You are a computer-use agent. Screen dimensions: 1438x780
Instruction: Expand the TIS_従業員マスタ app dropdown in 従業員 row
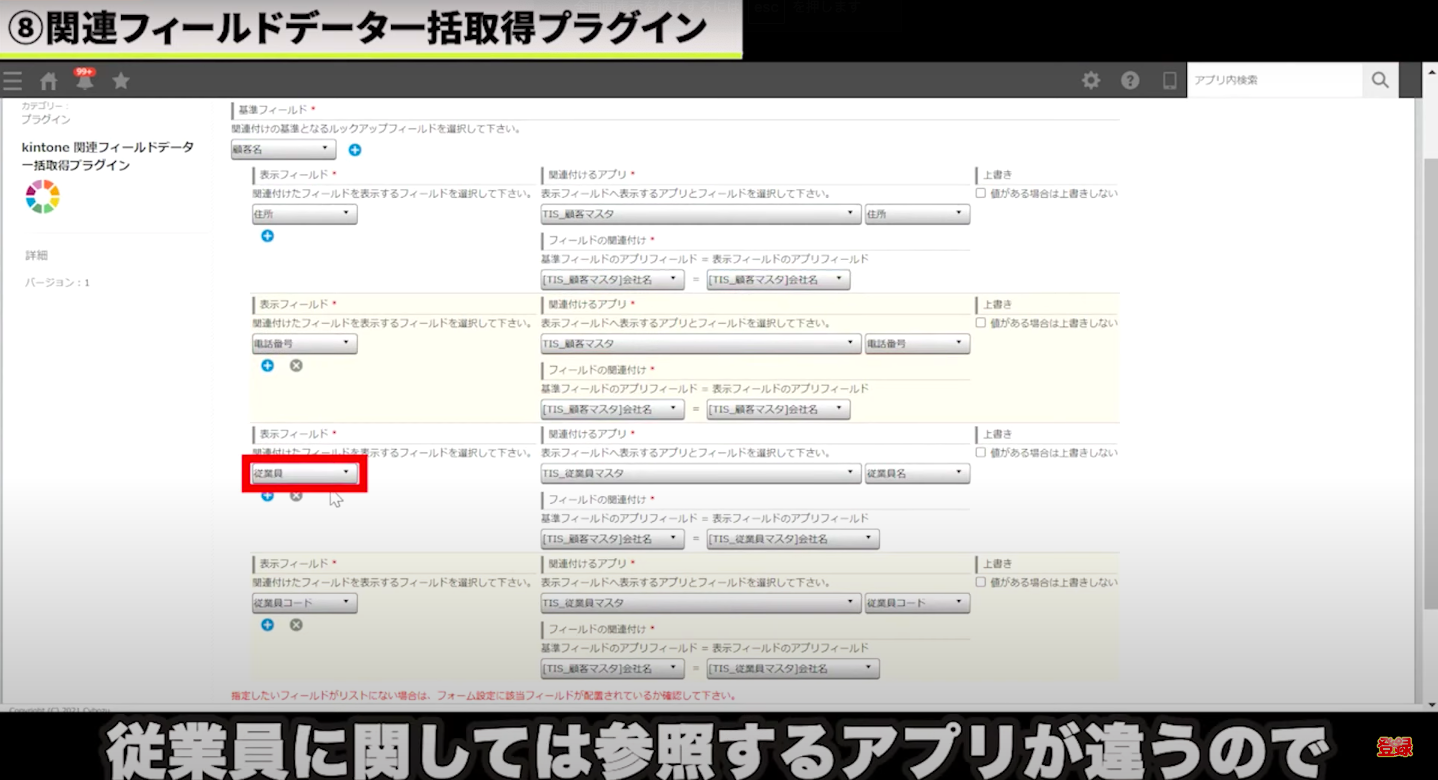pos(700,474)
